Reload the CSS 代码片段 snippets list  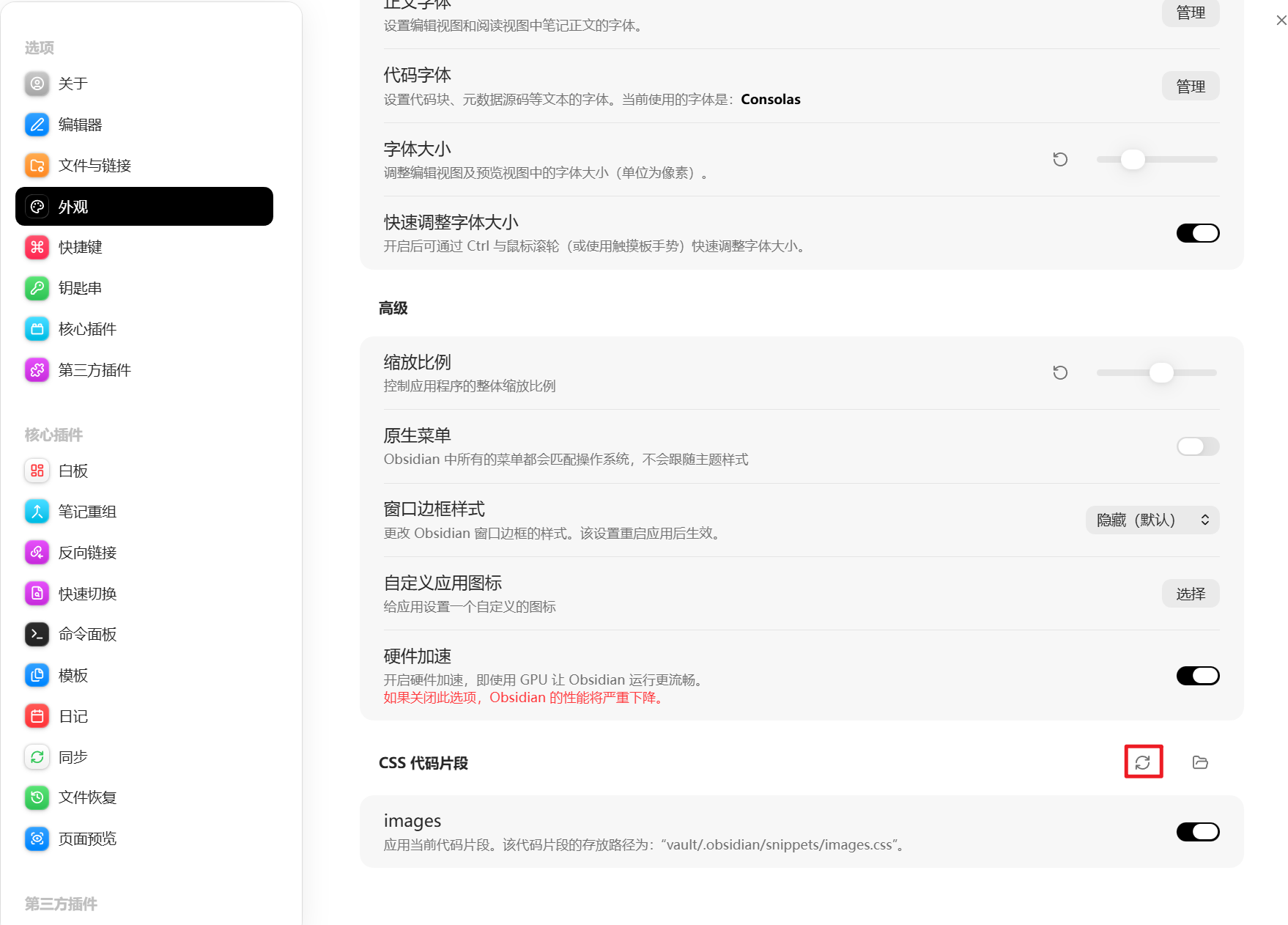coord(1143,762)
